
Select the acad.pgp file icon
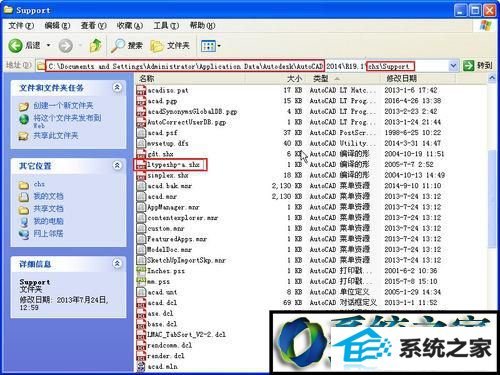[x=142, y=101]
